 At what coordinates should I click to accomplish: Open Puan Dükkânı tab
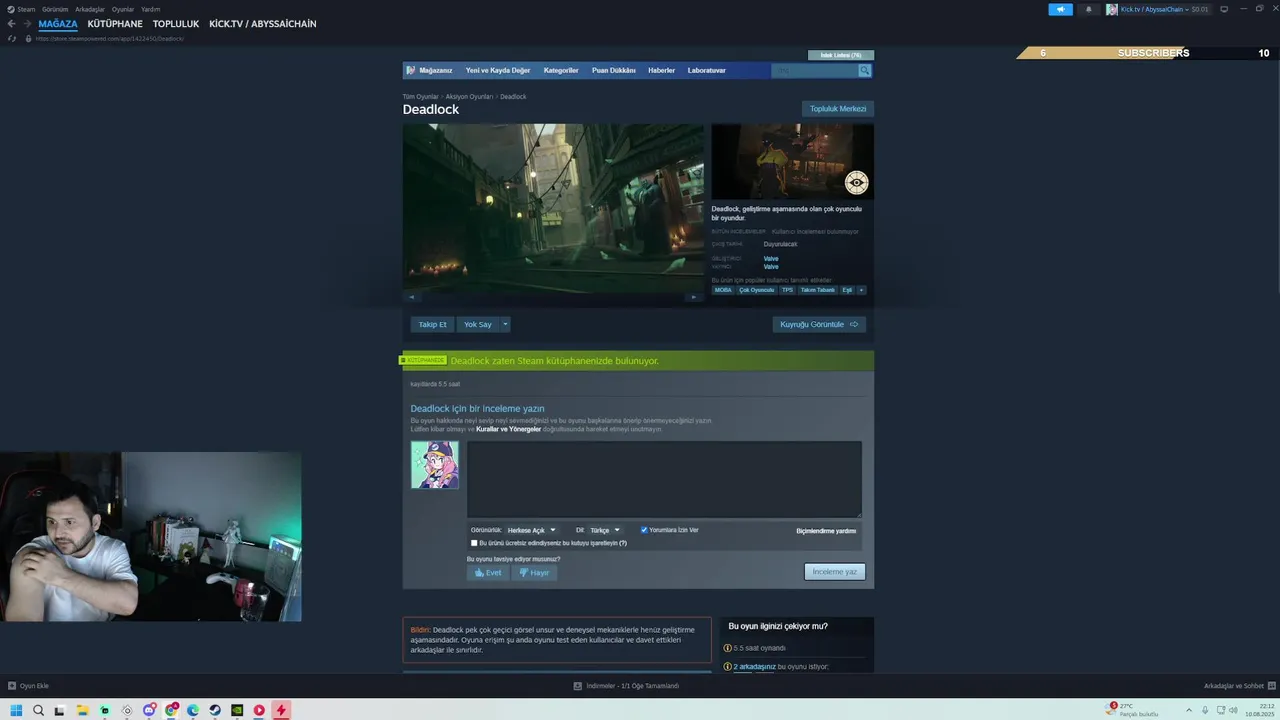click(614, 71)
